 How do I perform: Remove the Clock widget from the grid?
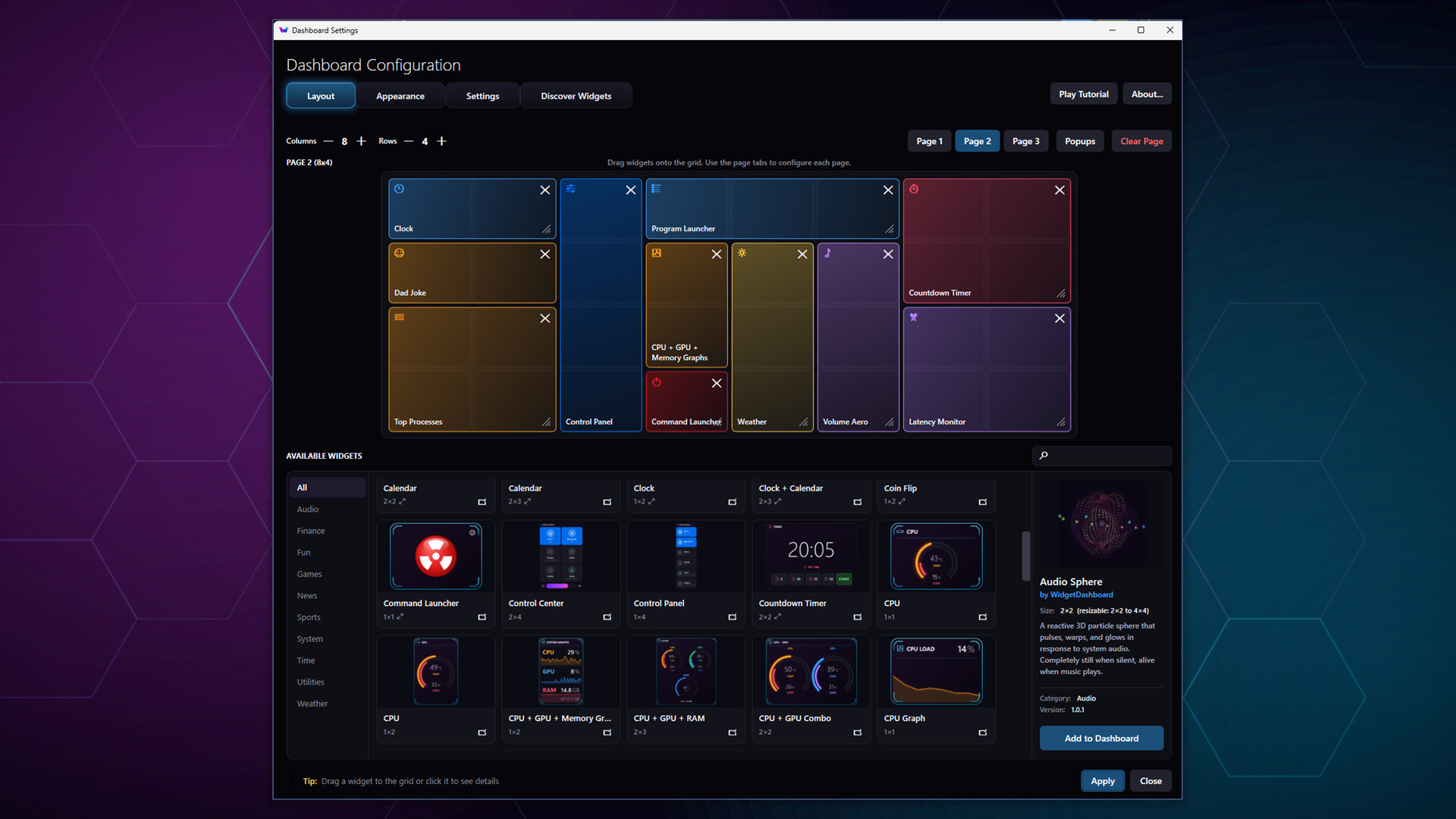[x=544, y=190]
